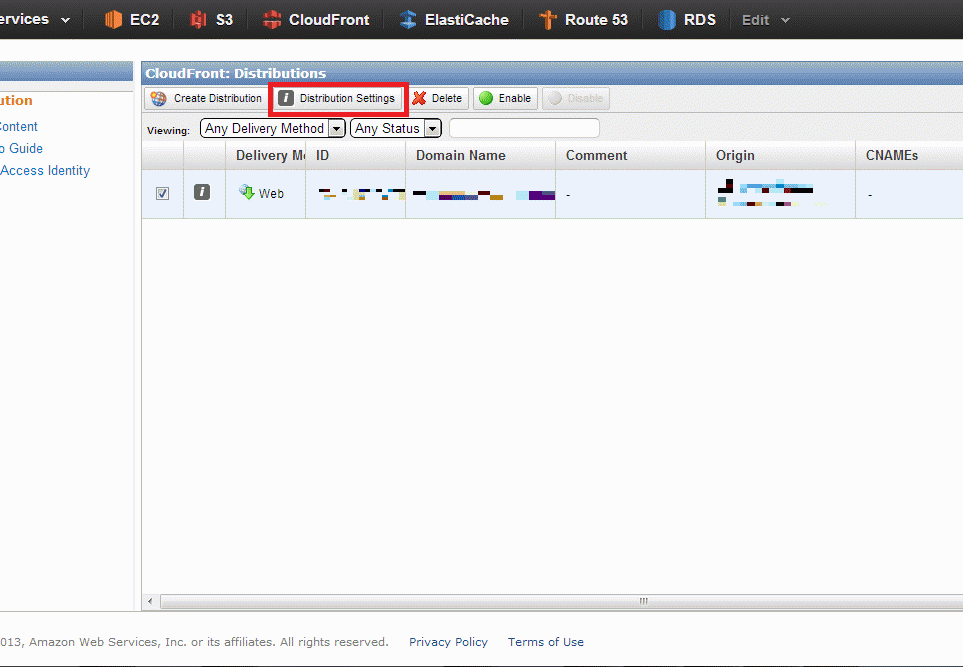Click the S3 label in navigation bar
Viewport: 963px width, 667px height.
(x=224, y=20)
